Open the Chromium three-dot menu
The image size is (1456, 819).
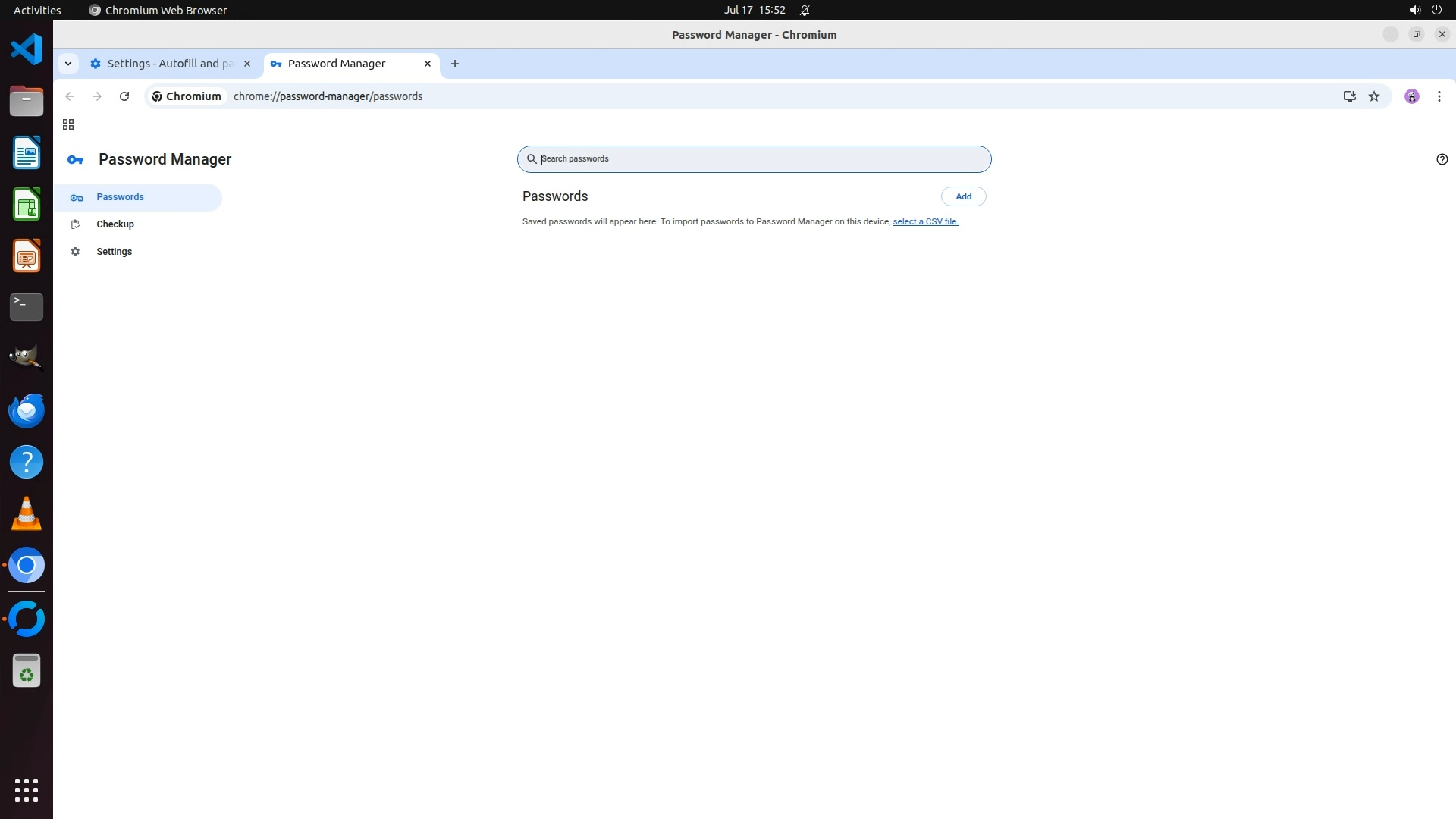pos(1439,96)
